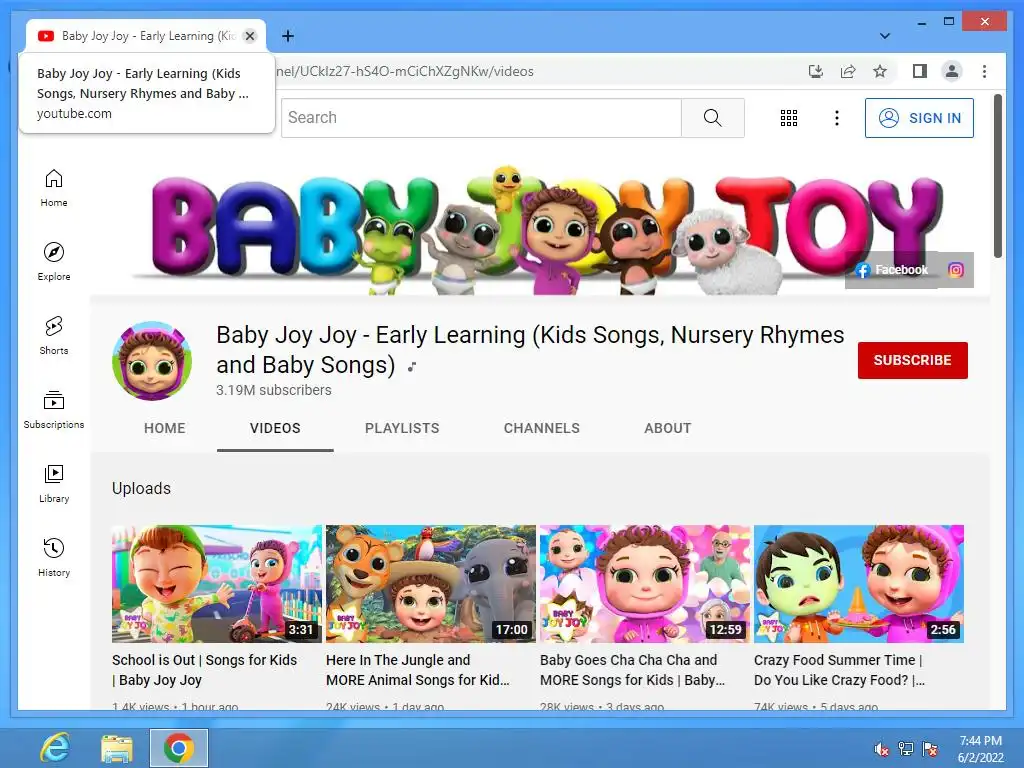Open the Library sidebar item
1024x768 pixels.
[x=54, y=483]
